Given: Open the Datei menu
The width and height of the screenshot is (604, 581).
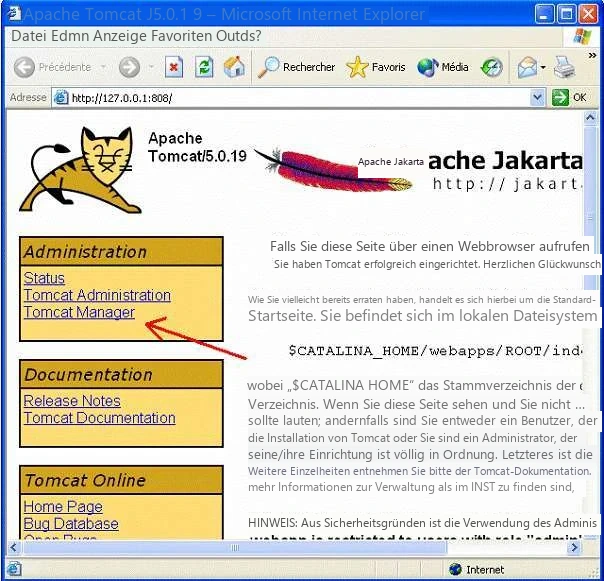Looking at the screenshot, I should (29, 36).
